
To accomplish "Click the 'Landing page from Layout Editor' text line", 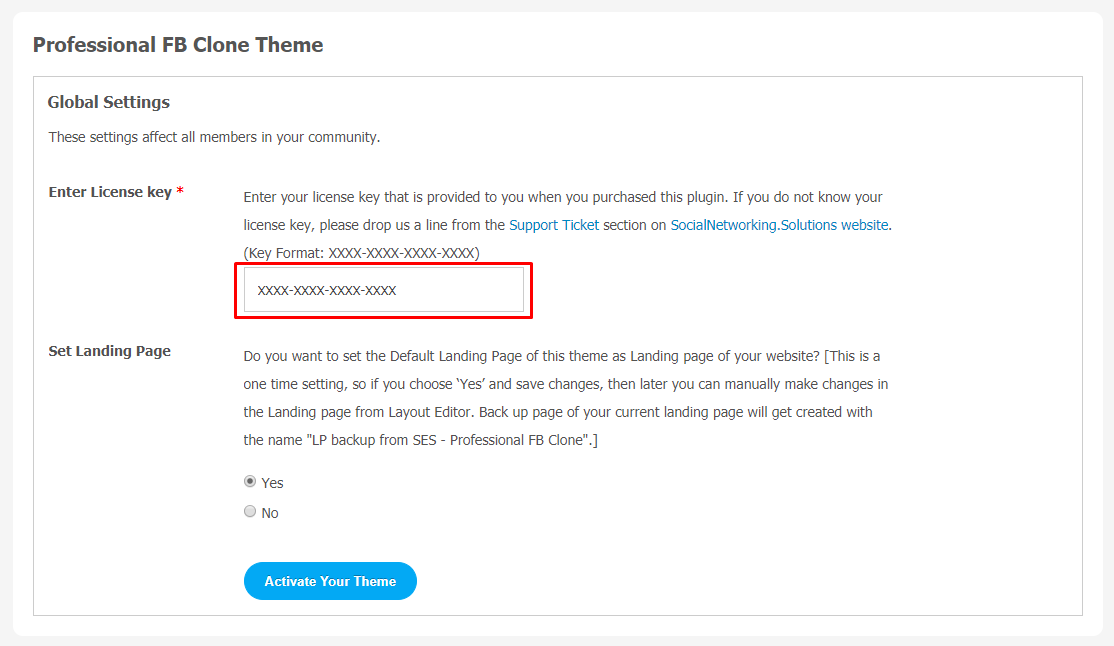I will point(558,412).
